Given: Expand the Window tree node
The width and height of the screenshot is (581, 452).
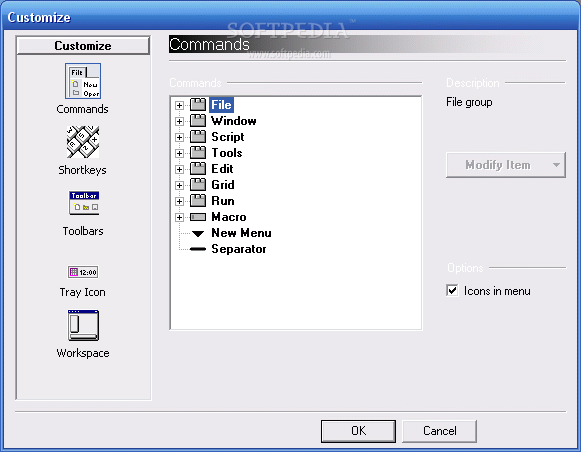Looking at the screenshot, I should point(179,121).
